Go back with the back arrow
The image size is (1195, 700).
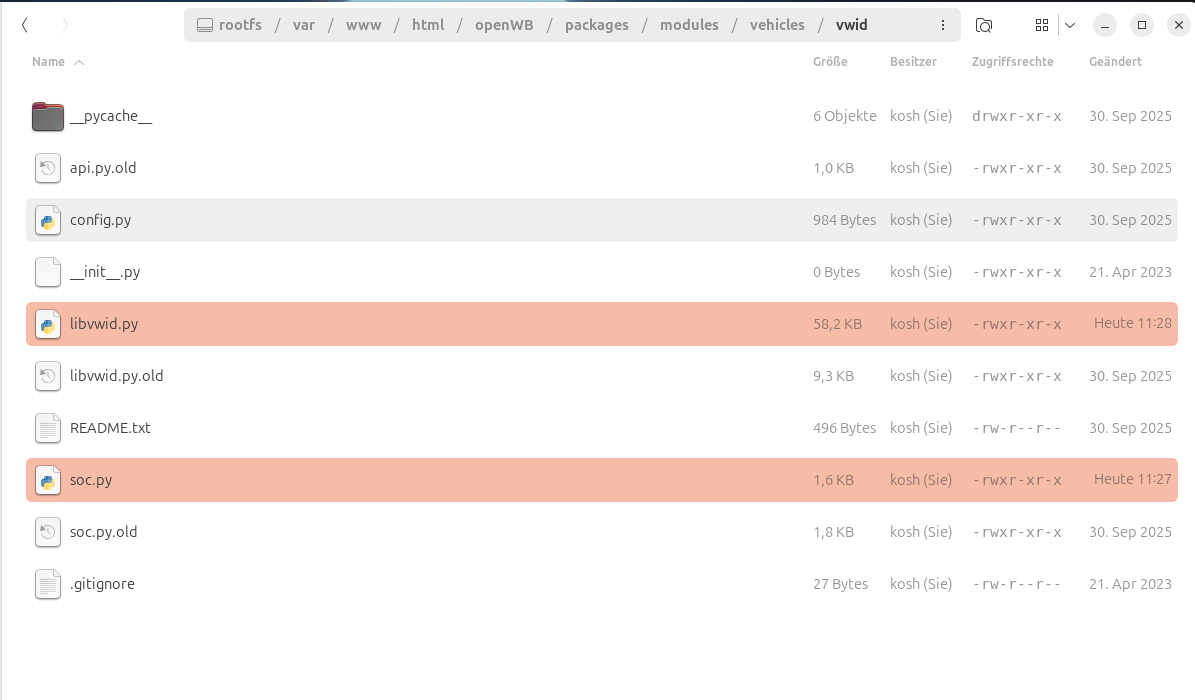[x=24, y=25]
